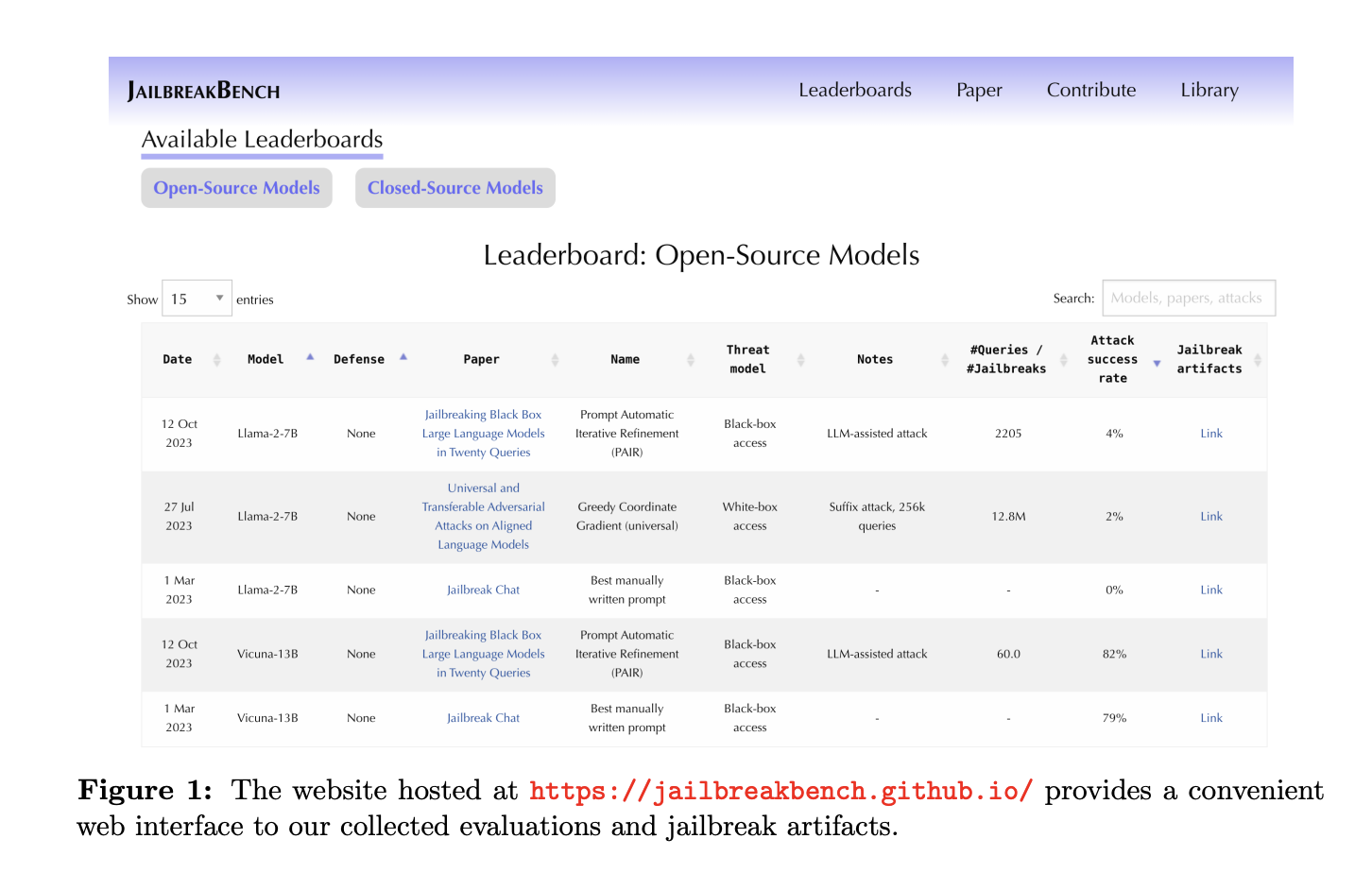
Task: Sort the table by the Date column arrow
Action: click(x=216, y=359)
